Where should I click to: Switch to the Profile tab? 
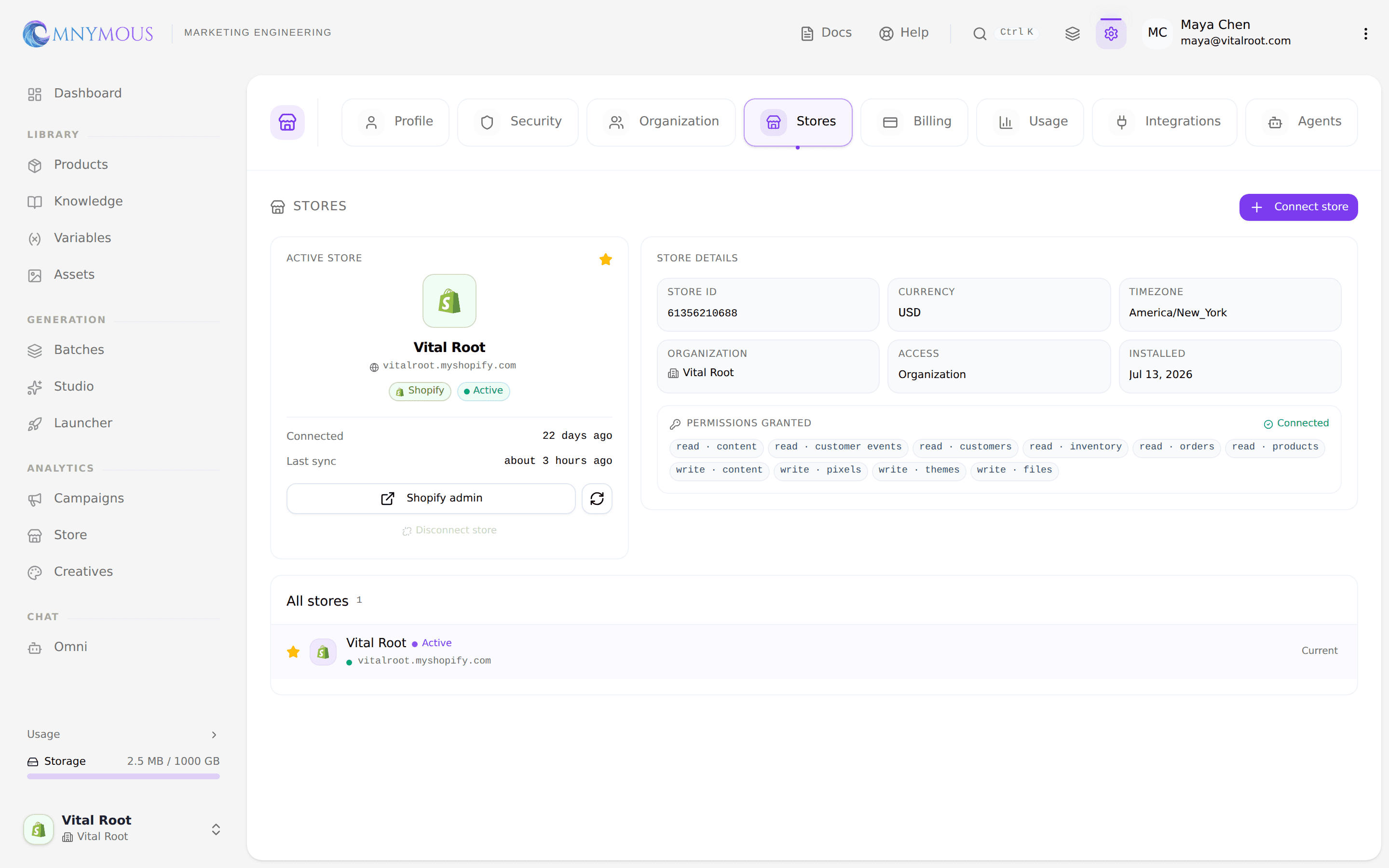395,122
